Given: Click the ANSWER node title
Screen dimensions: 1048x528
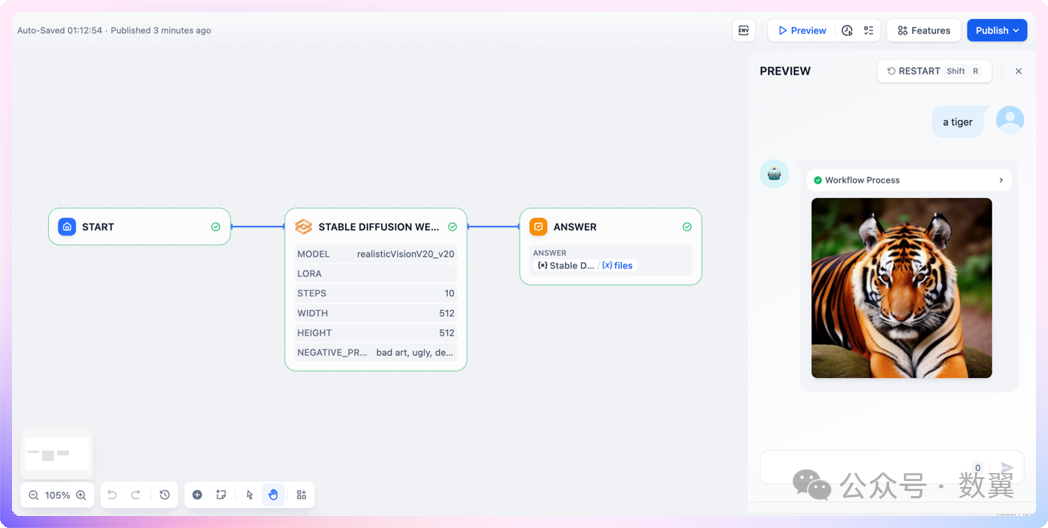Looking at the screenshot, I should [575, 227].
